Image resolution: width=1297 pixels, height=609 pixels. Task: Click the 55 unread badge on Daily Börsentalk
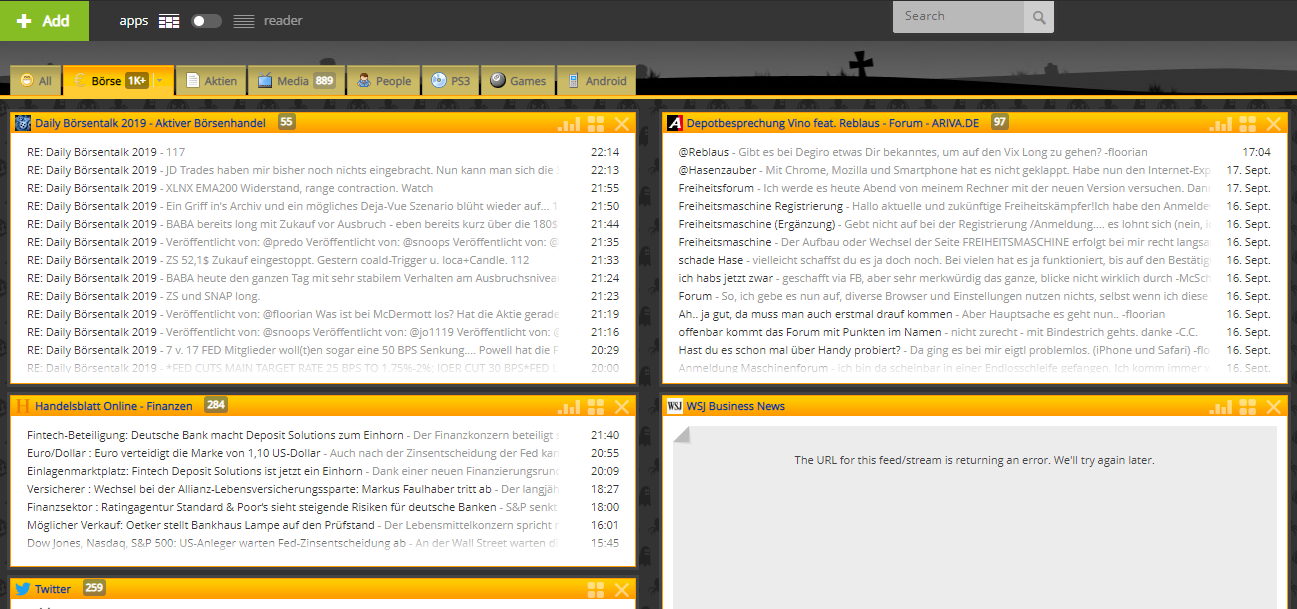287,122
